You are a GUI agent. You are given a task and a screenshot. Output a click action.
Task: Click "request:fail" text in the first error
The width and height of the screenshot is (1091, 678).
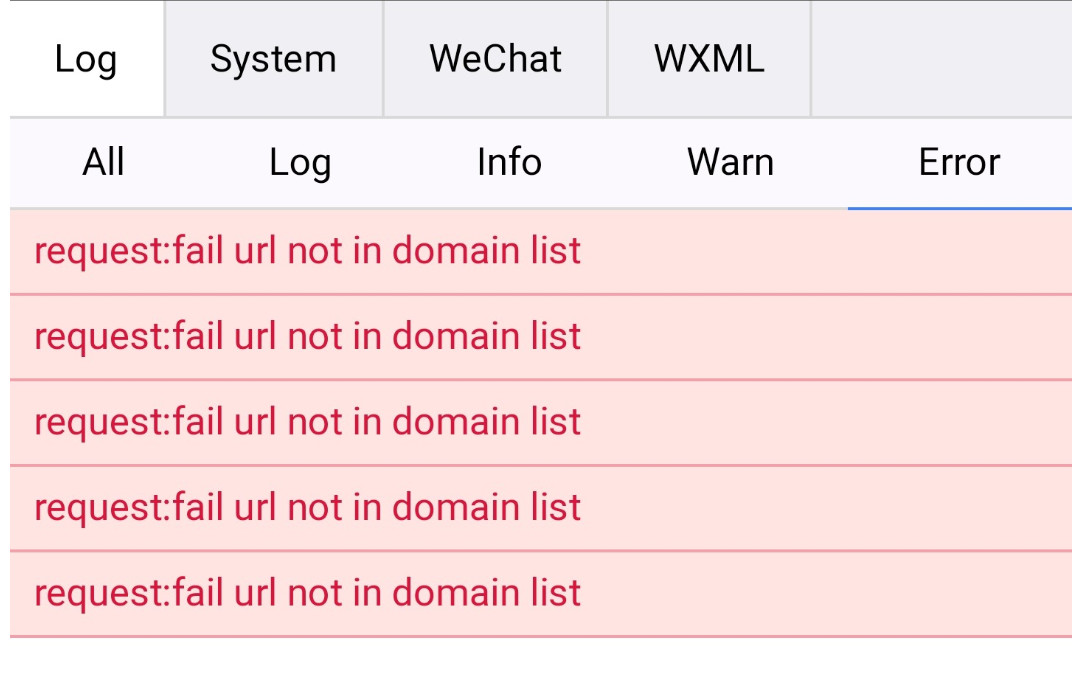click(128, 251)
